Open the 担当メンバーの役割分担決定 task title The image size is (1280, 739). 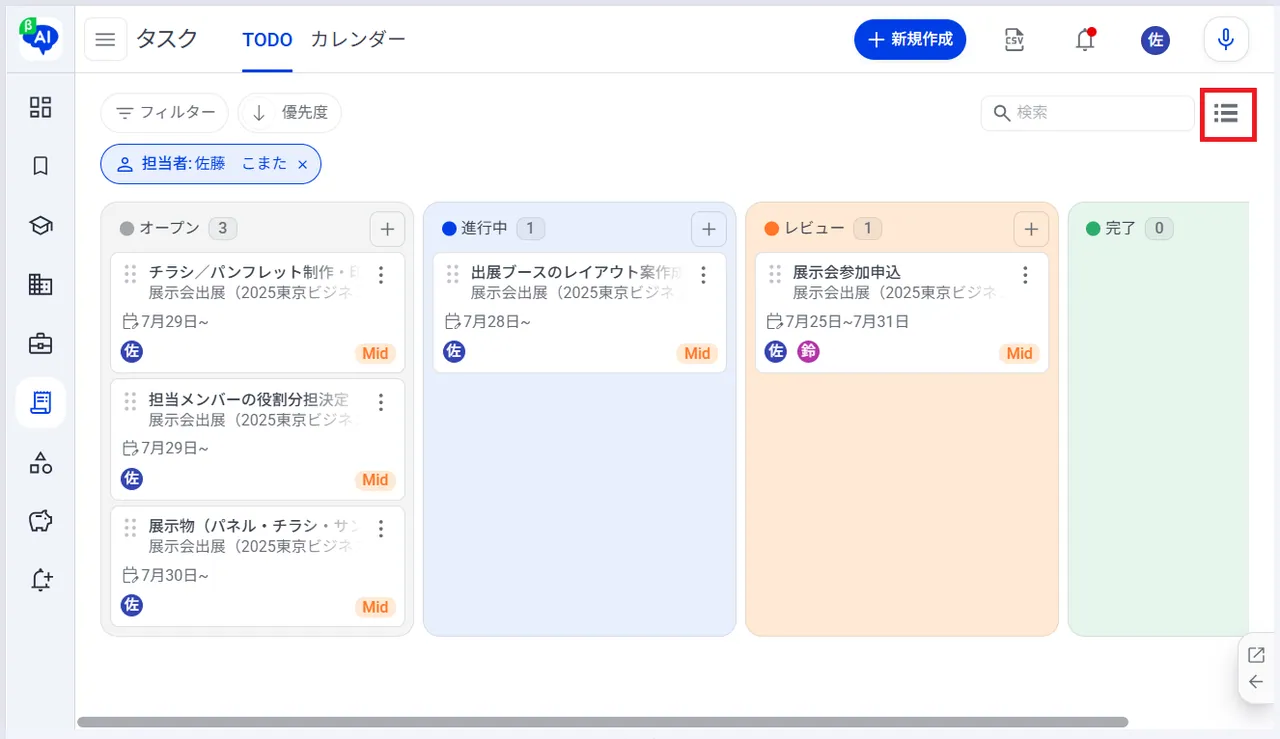tap(249, 399)
